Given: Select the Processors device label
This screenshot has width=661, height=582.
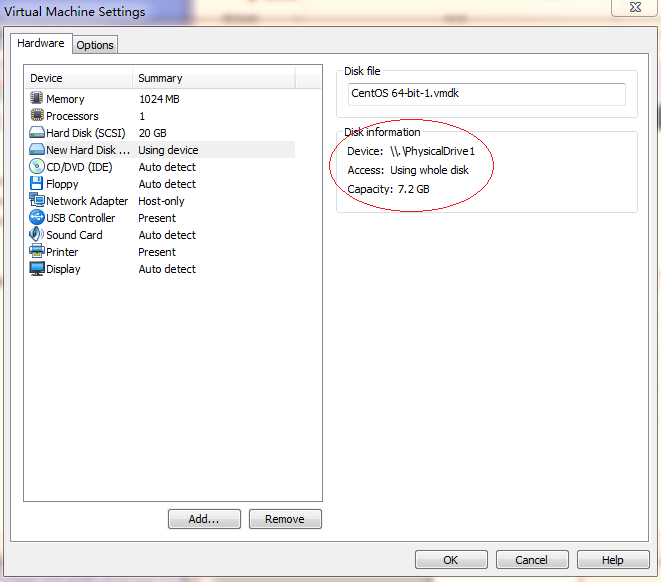Looking at the screenshot, I should (x=72, y=116).
